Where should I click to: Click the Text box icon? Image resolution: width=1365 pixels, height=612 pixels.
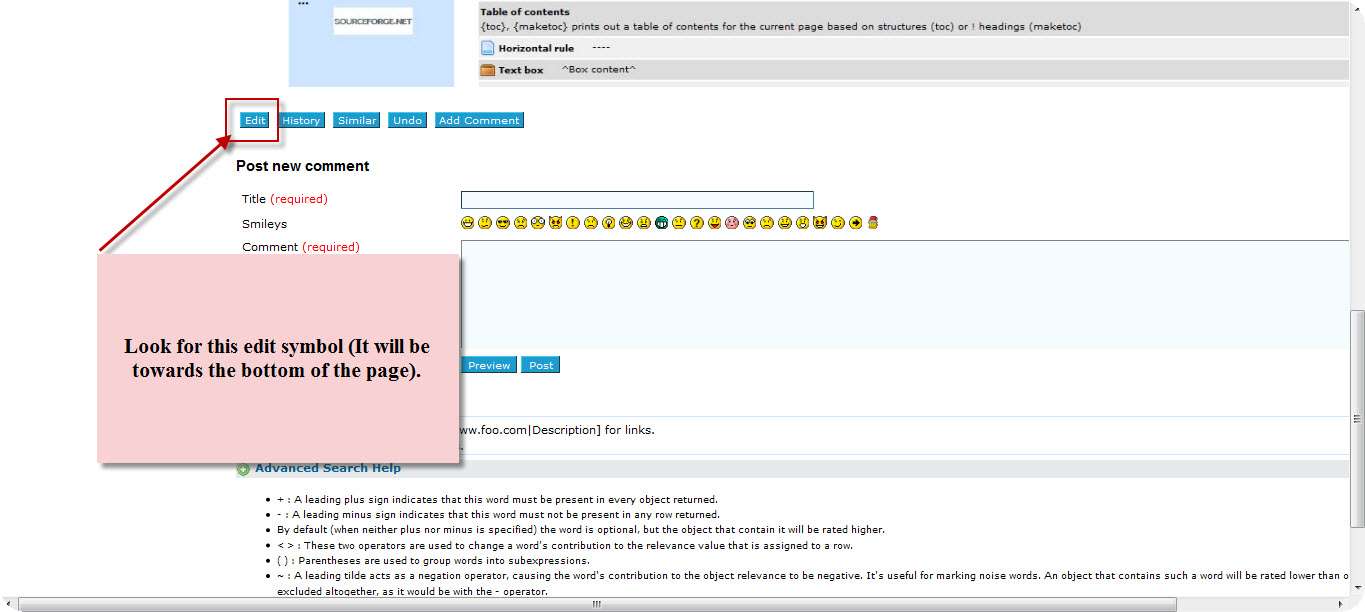tap(488, 70)
